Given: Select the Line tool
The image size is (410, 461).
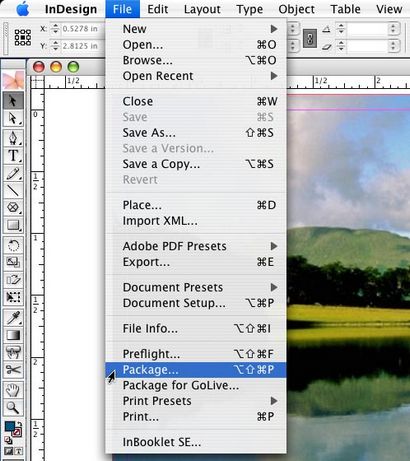Looking at the screenshot, I should point(13,191).
